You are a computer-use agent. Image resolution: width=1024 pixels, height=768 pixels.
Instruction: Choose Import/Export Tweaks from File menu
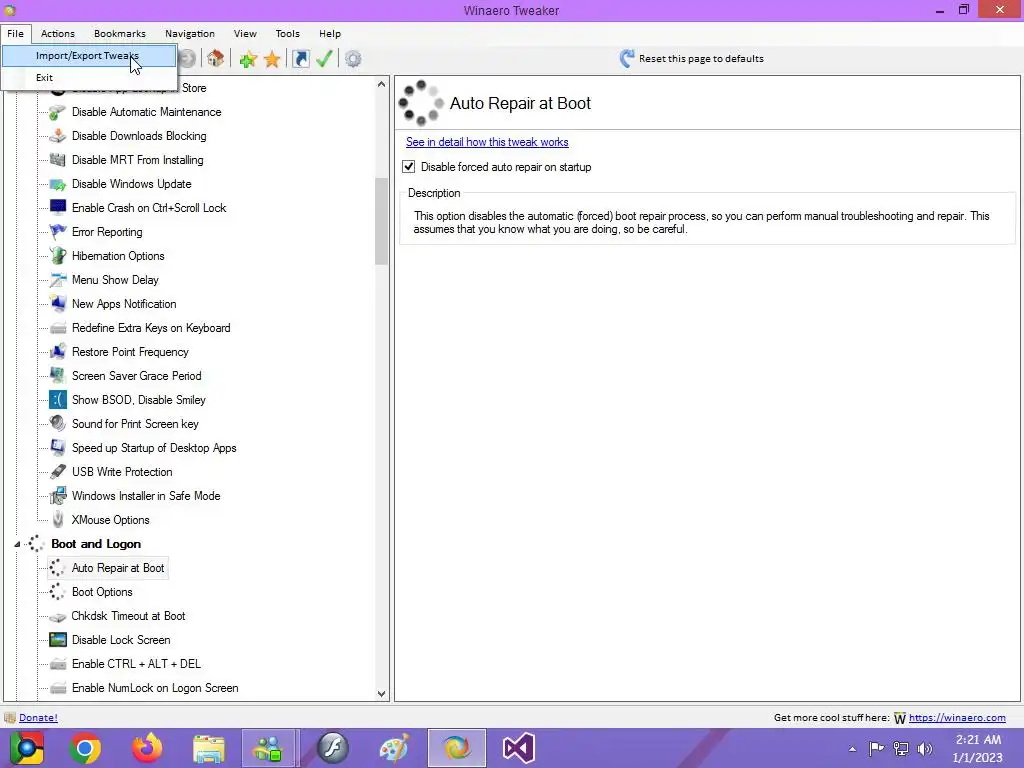(x=89, y=56)
